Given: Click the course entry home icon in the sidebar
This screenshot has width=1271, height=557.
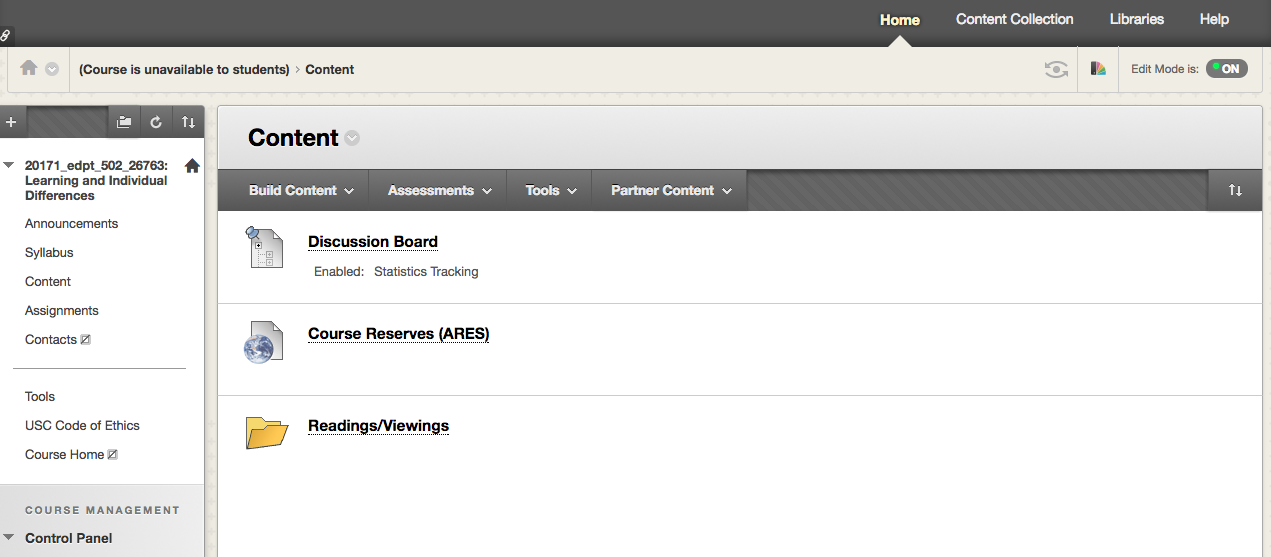Looking at the screenshot, I should point(192,166).
